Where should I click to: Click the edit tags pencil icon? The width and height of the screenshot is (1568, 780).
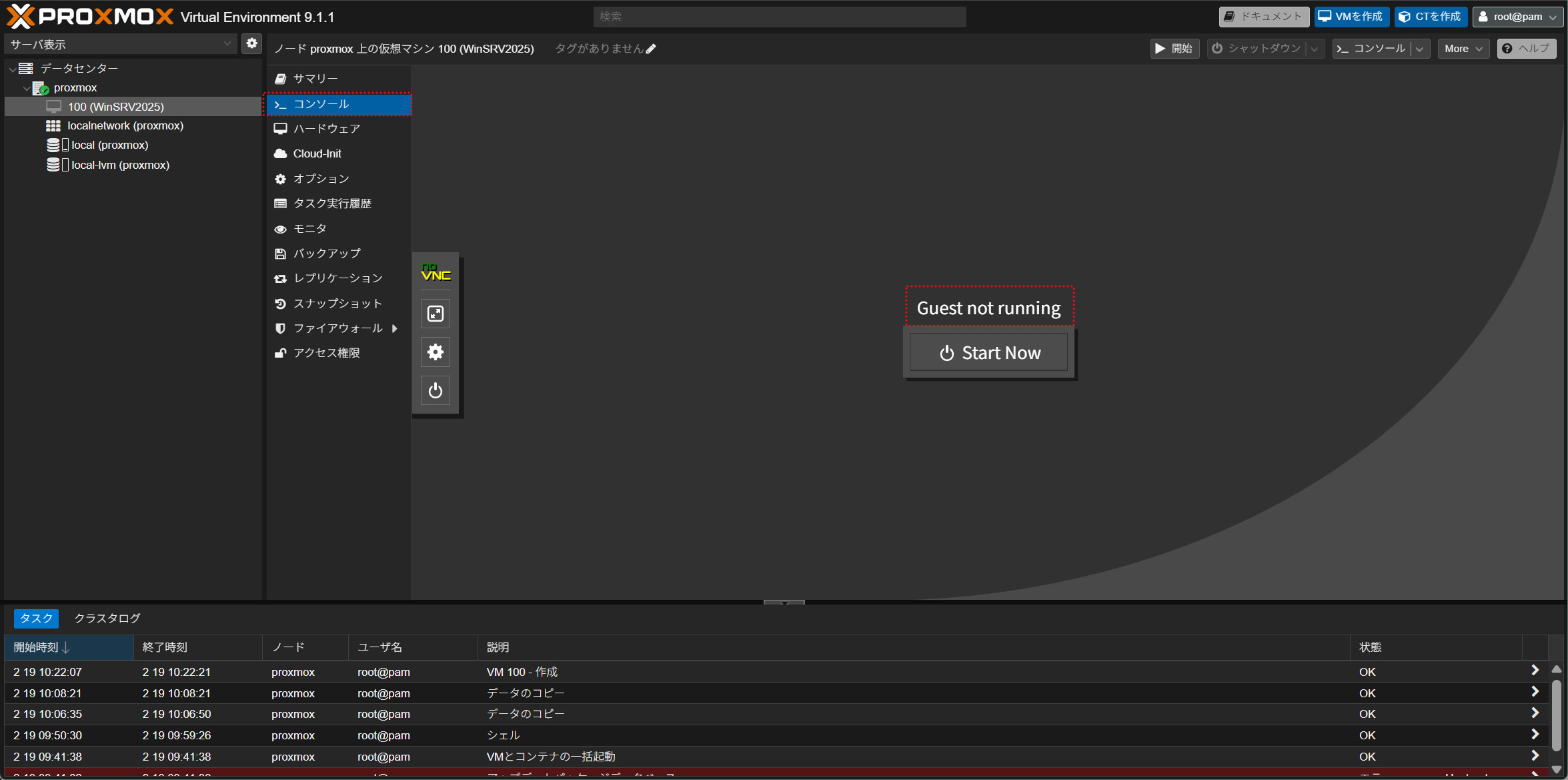[x=651, y=49]
